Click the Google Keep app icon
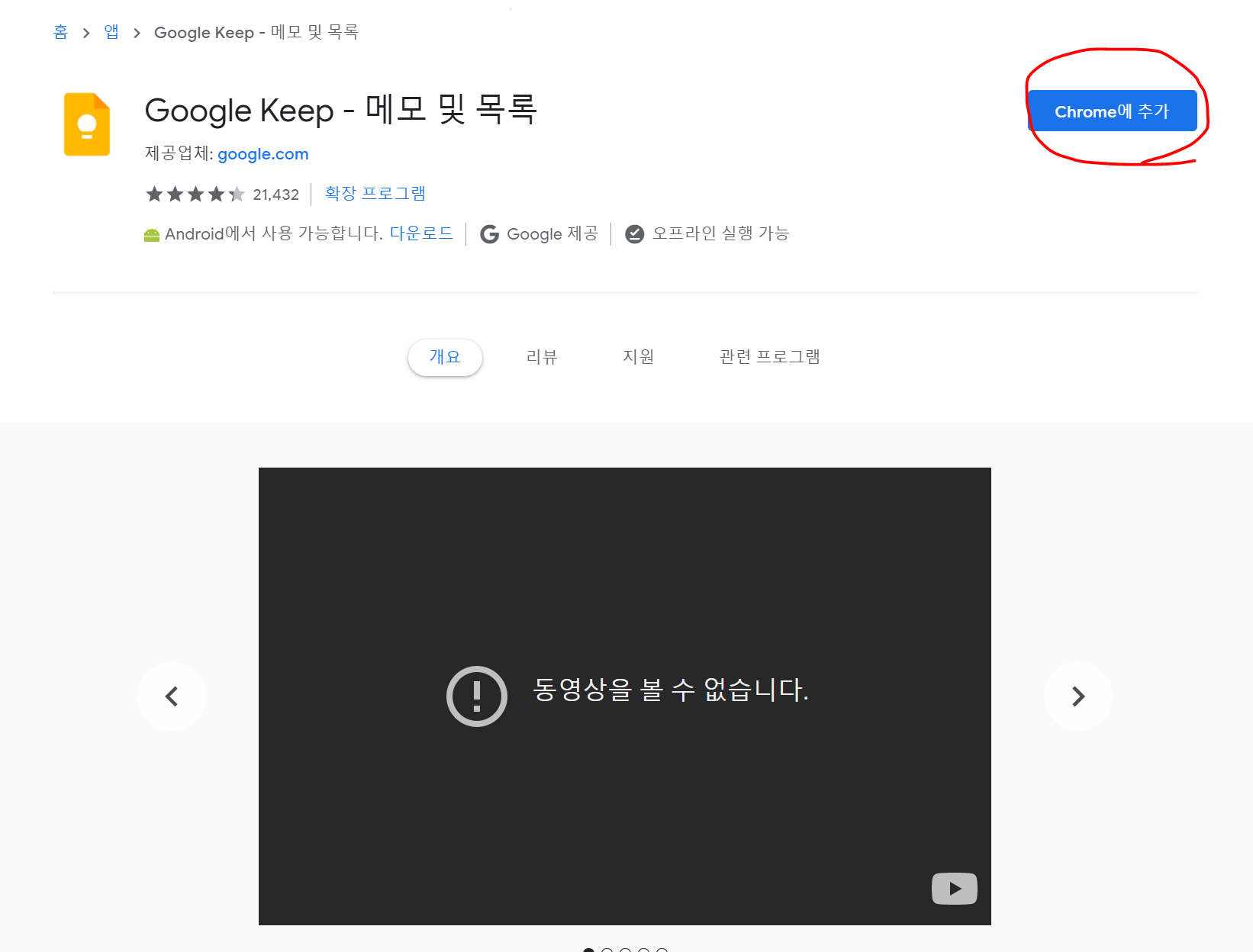 [87, 124]
